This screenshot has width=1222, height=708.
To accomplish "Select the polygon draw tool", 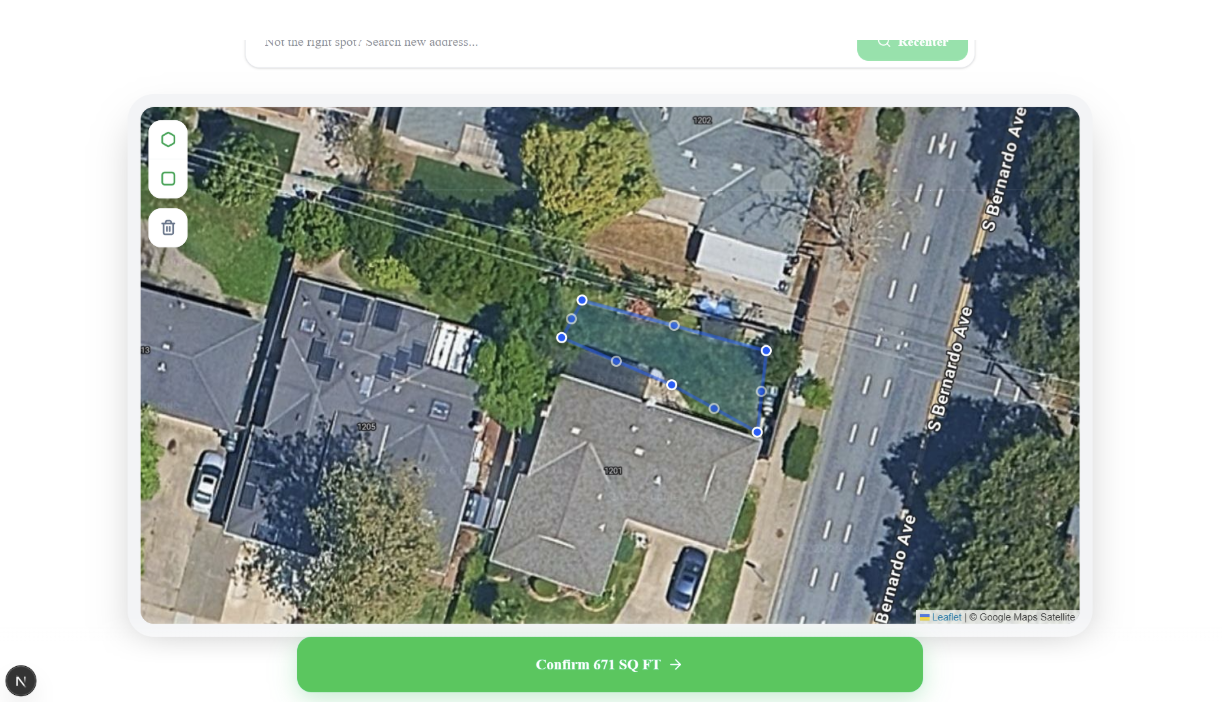I will point(168,139).
